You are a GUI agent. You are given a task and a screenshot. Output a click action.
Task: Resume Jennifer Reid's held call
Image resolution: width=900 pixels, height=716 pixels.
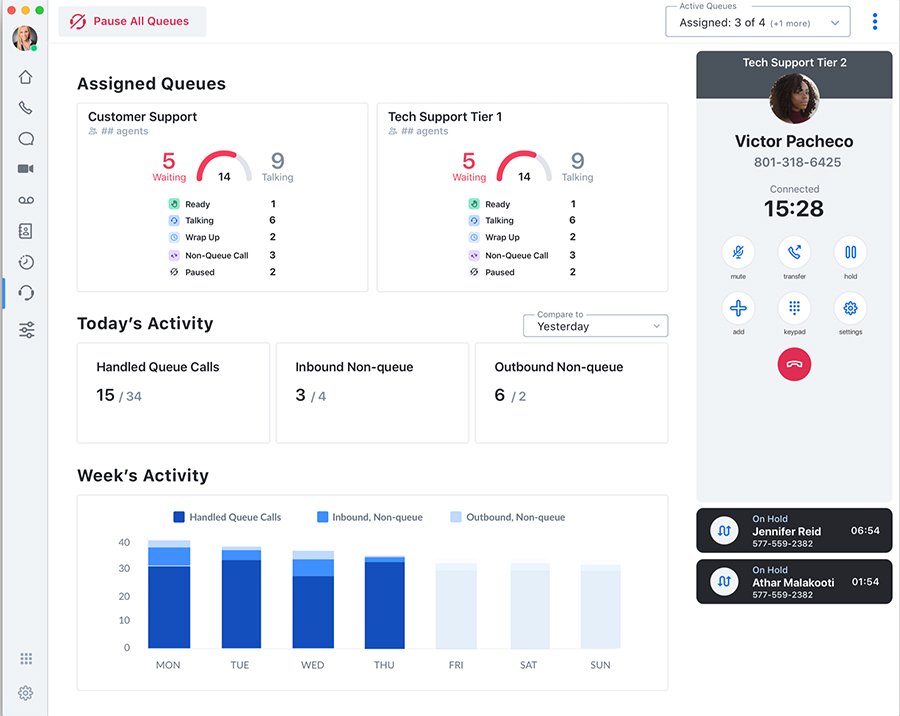[724, 530]
